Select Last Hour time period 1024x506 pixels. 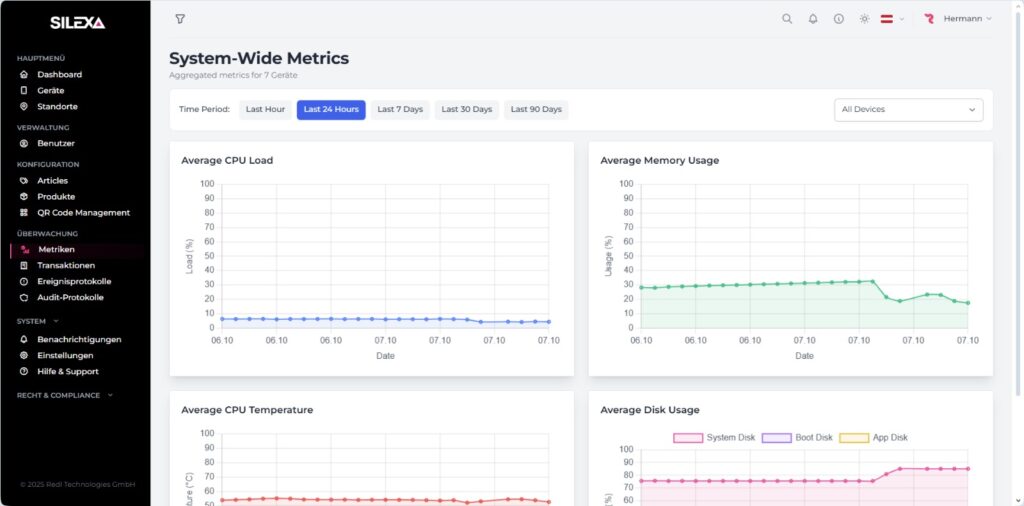coord(265,110)
